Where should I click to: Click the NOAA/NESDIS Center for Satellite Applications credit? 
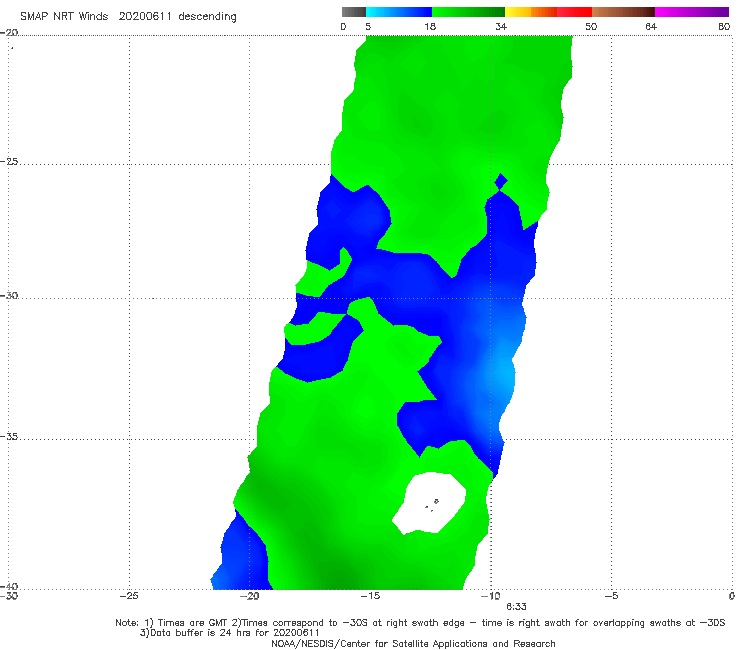point(413,644)
